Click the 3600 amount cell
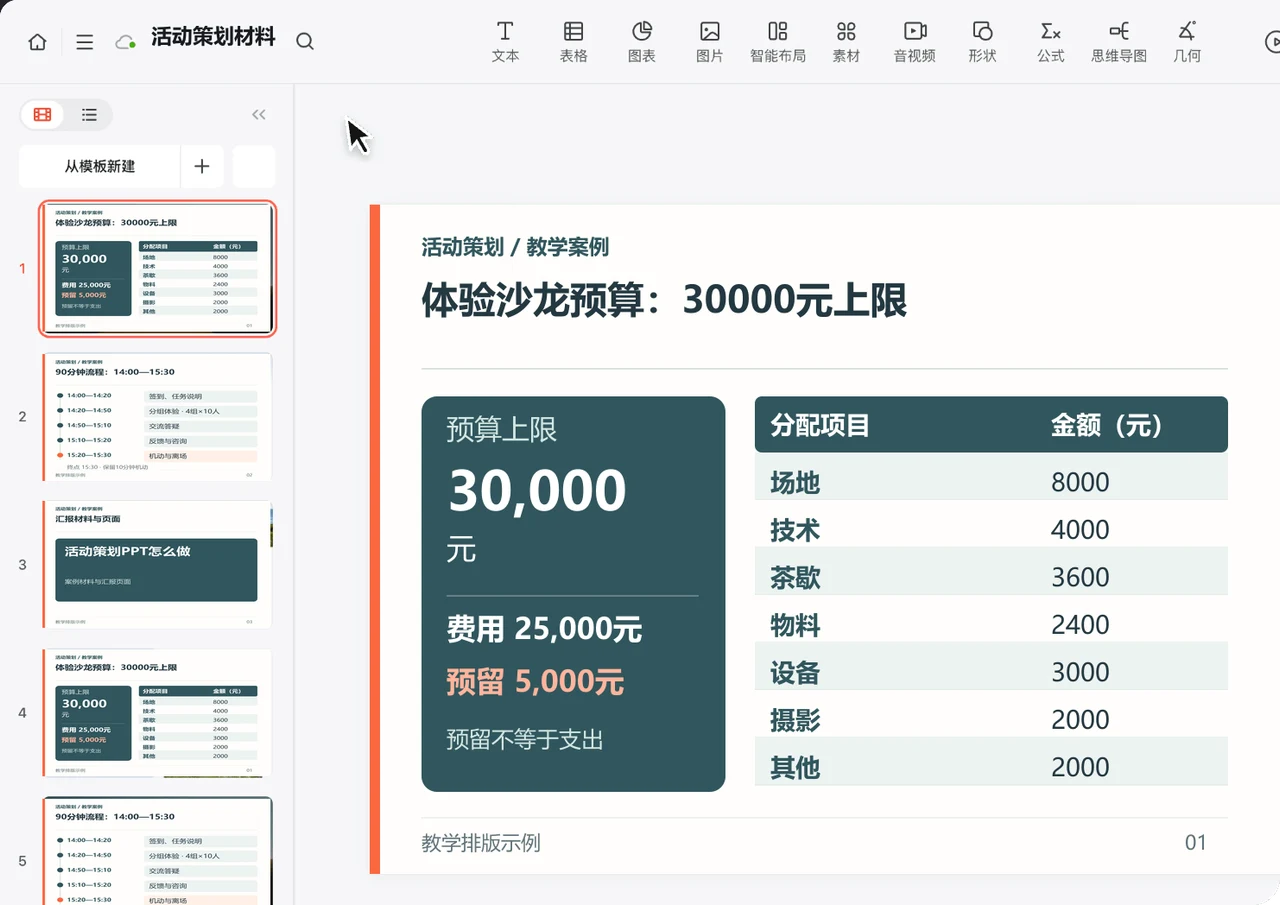1280x905 pixels. click(1080, 577)
